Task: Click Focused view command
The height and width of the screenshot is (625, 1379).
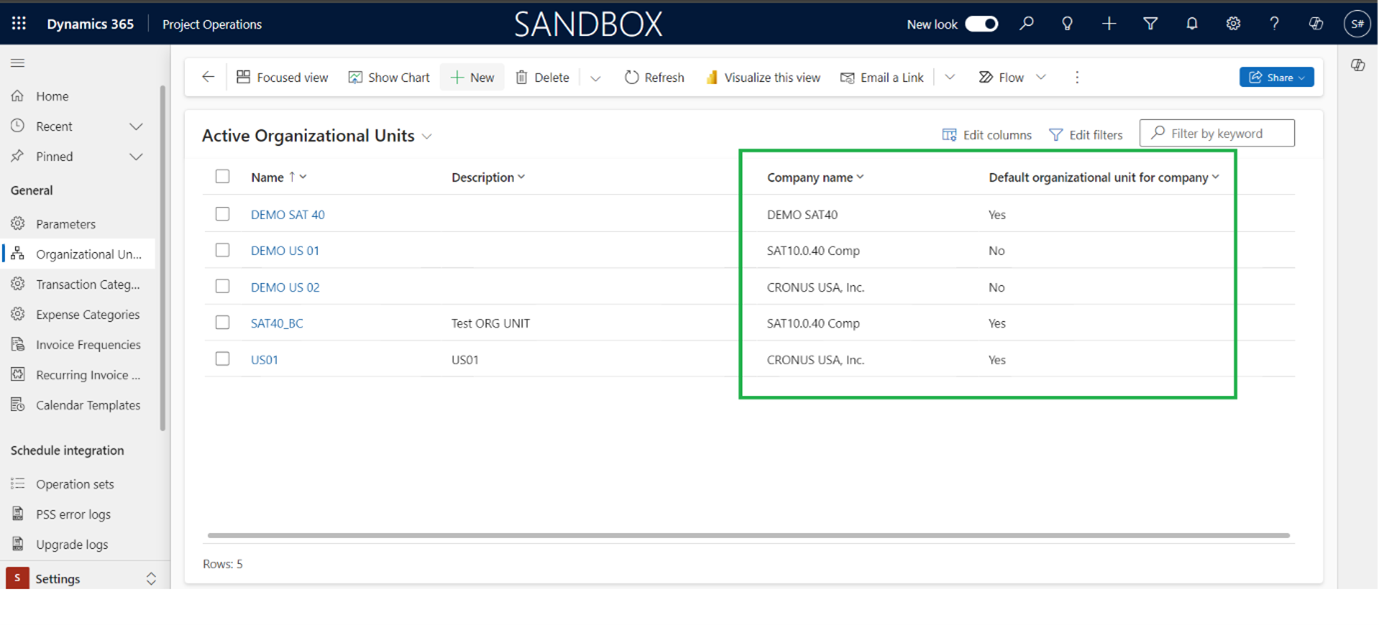Action: click(282, 77)
